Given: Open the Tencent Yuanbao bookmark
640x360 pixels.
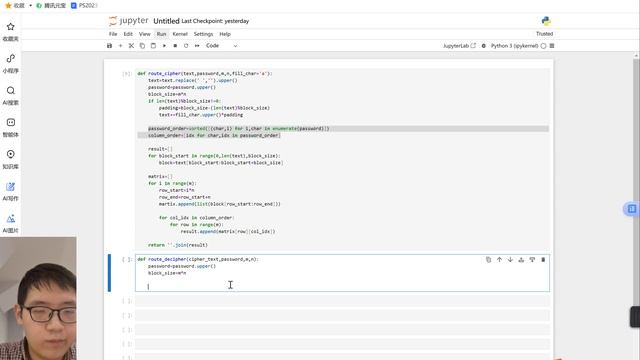Looking at the screenshot, I should pos(51,5).
